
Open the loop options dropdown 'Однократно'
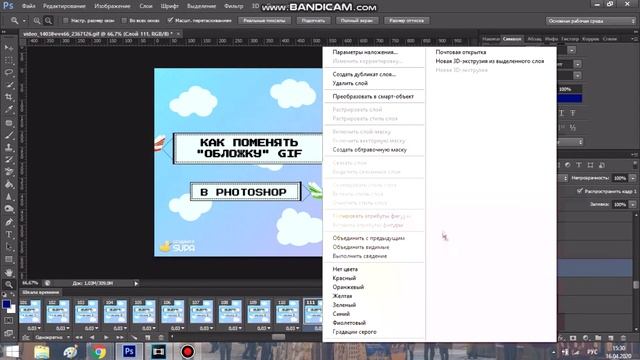[x=52, y=338]
